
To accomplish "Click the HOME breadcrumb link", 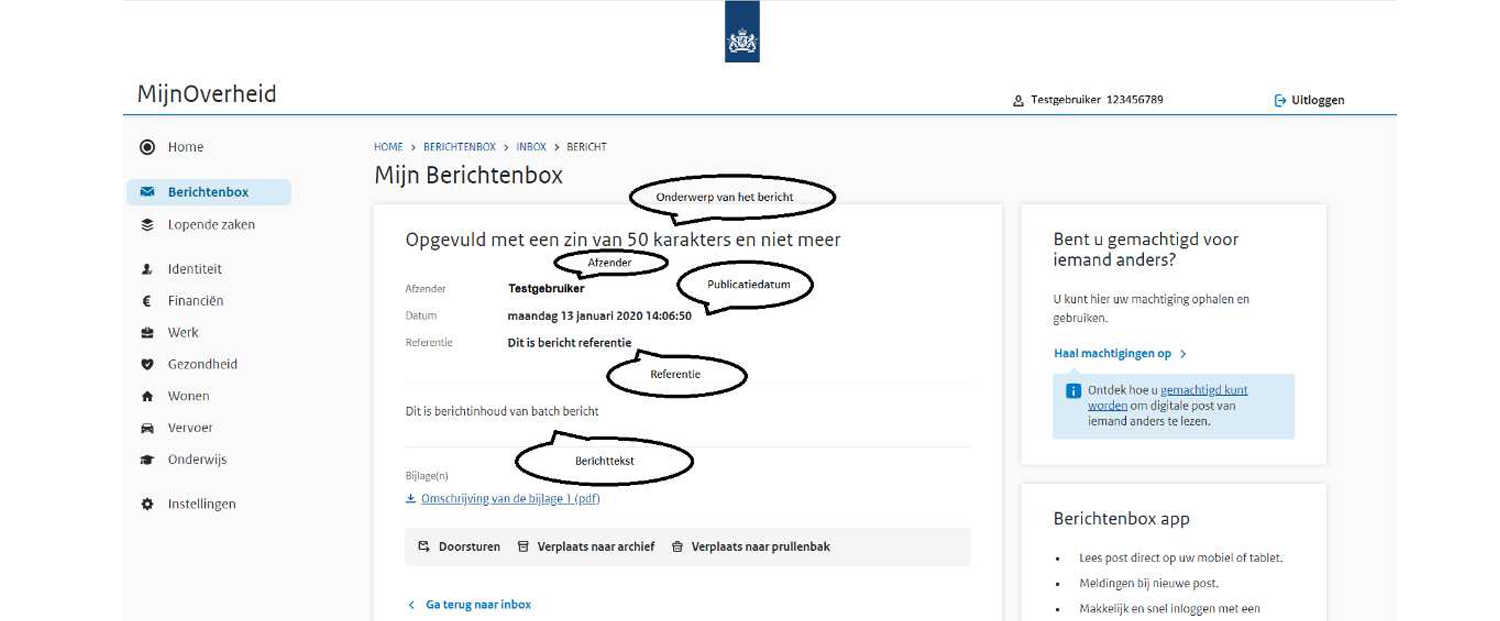I will point(388,147).
